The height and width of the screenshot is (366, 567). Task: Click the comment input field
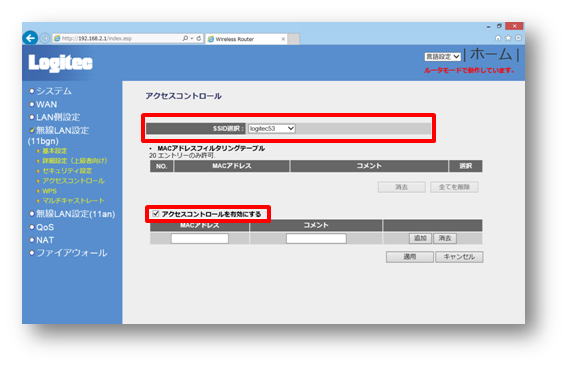316,238
